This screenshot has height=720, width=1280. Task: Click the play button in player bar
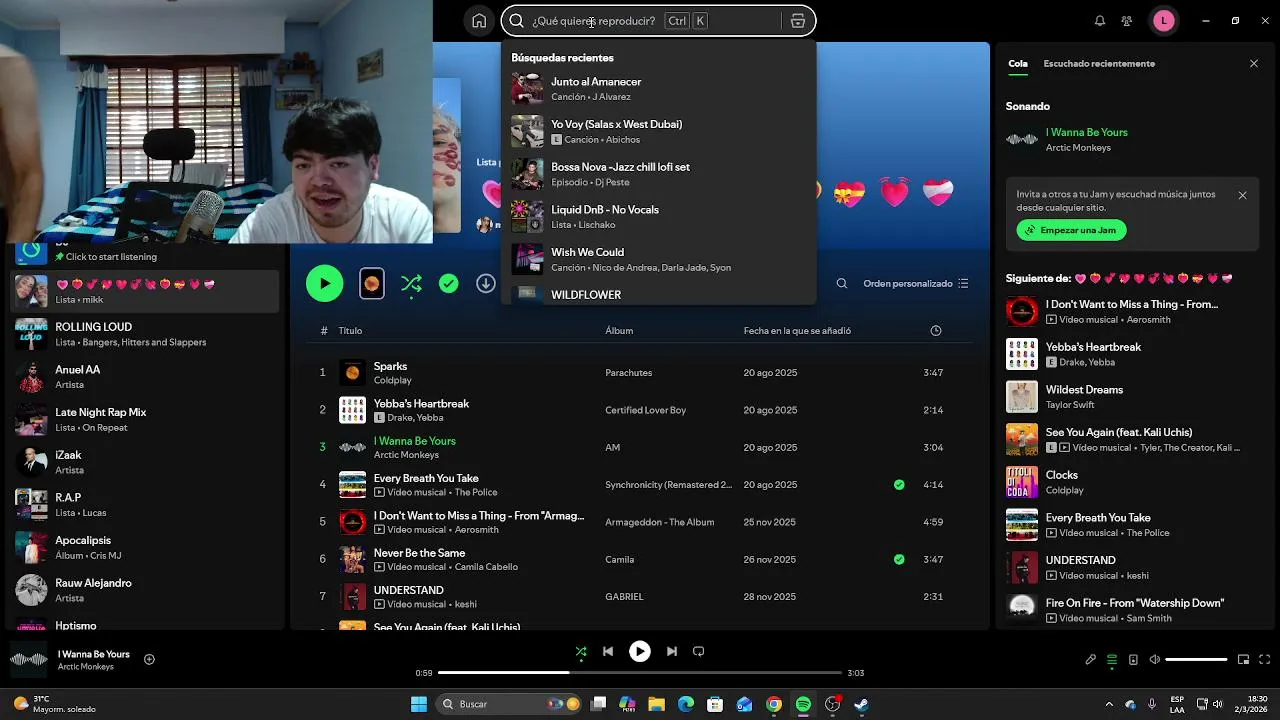640,652
